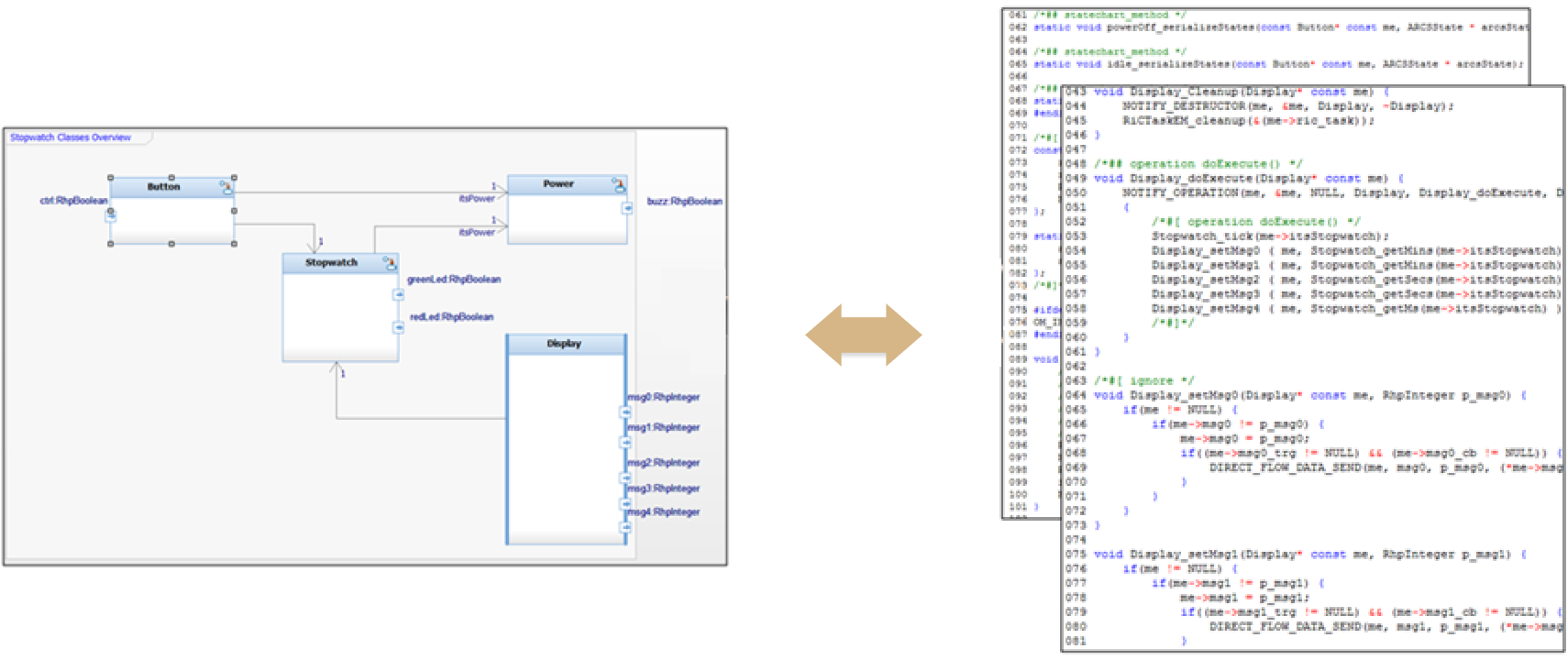
Task: Click the buzz port icon on Power class
Action: point(627,208)
